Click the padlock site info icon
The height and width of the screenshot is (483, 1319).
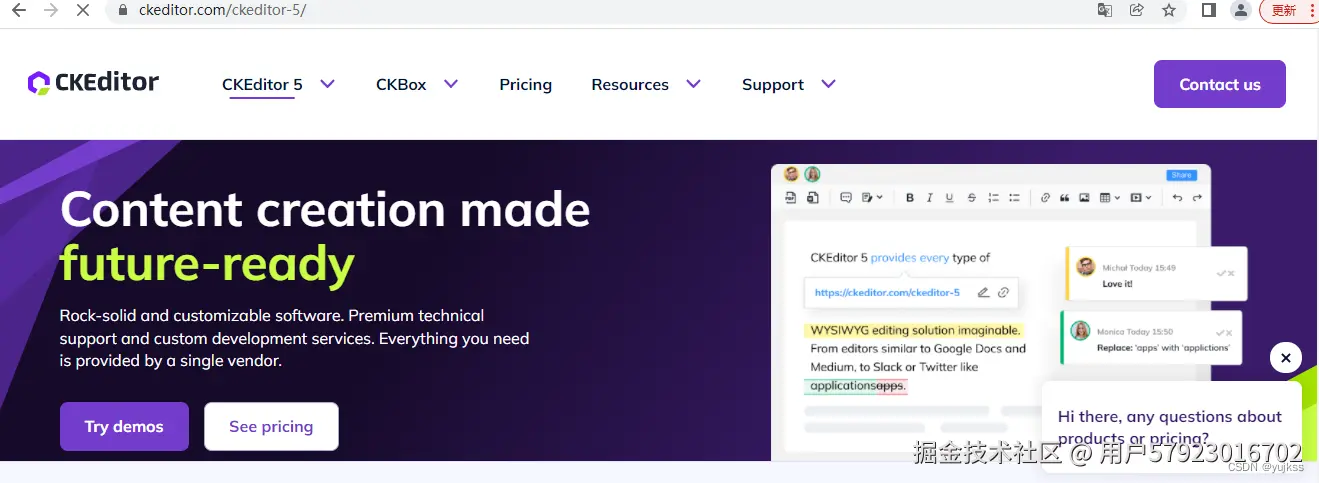pyautogui.click(x=124, y=10)
